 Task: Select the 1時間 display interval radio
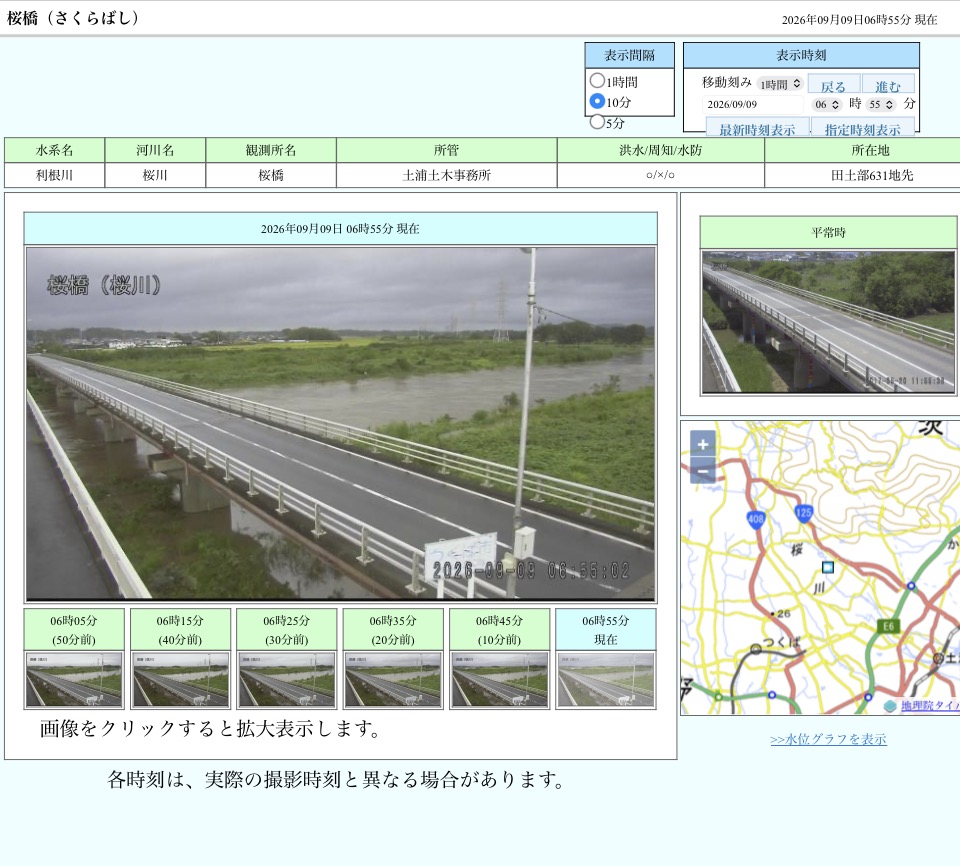click(x=597, y=81)
